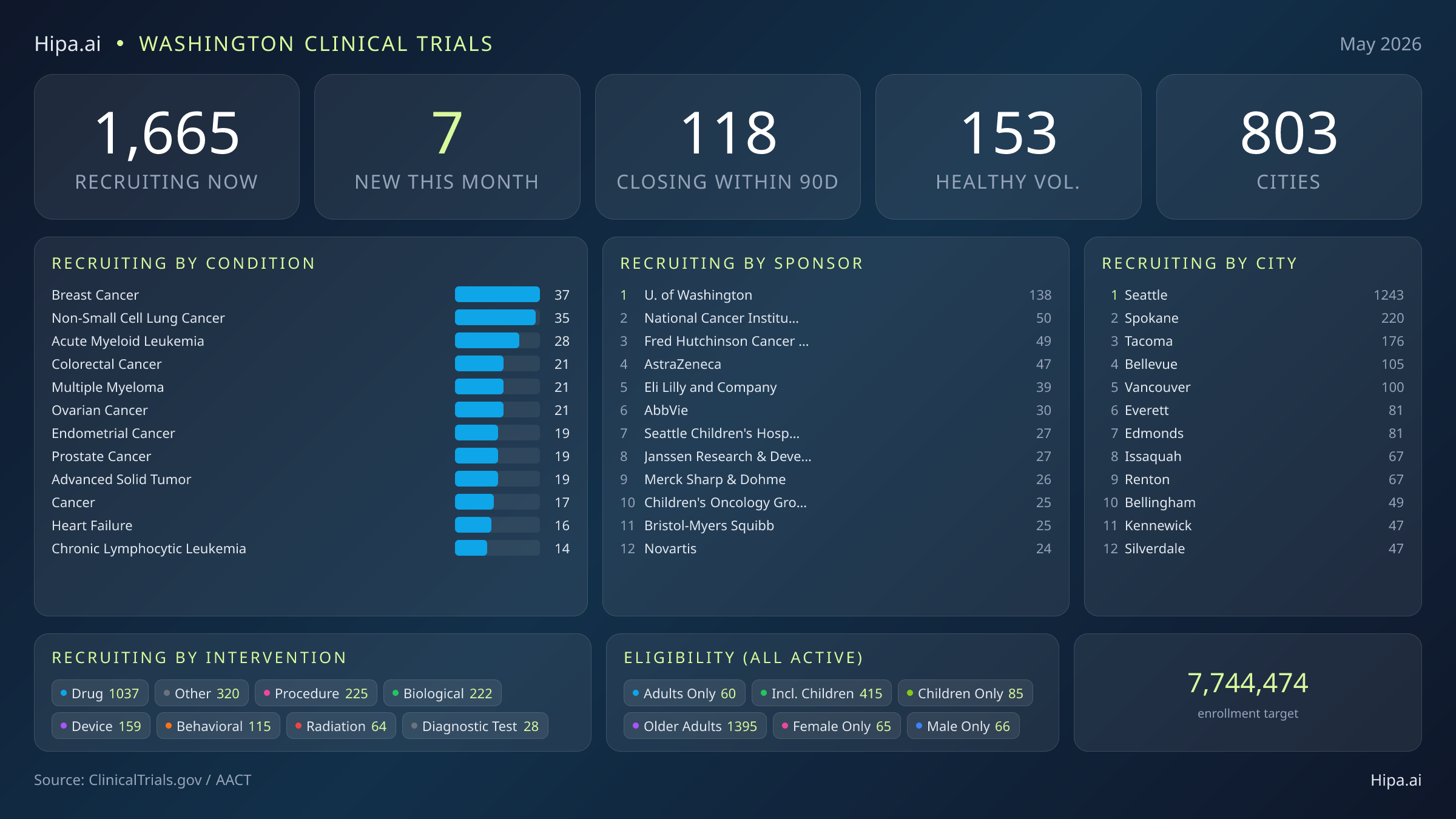Click the Prostate Cancer label
Viewport: 1456px width, 819px height.
tap(101, 456)
